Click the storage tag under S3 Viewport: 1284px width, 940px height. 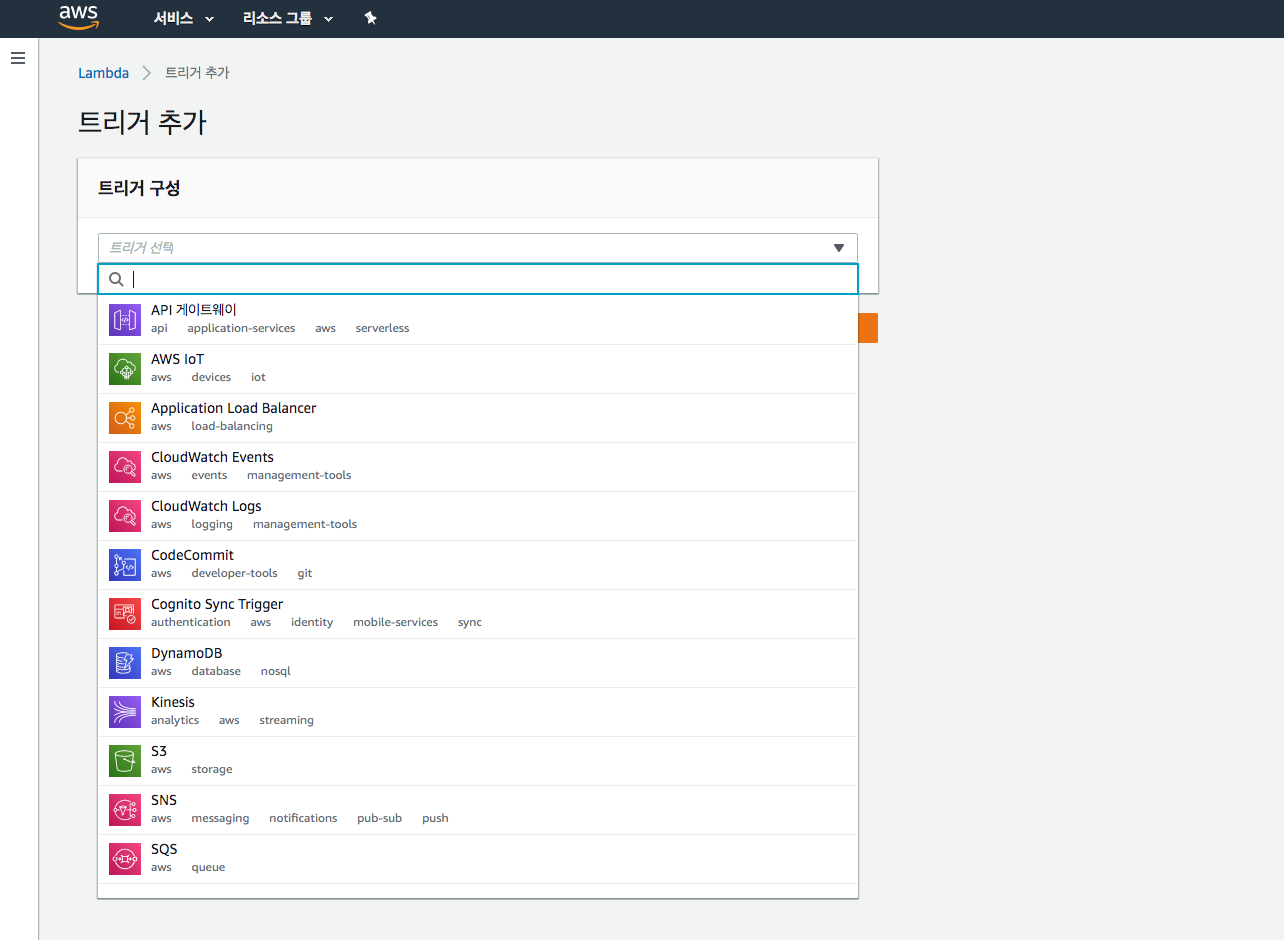(x=212, y=769)
